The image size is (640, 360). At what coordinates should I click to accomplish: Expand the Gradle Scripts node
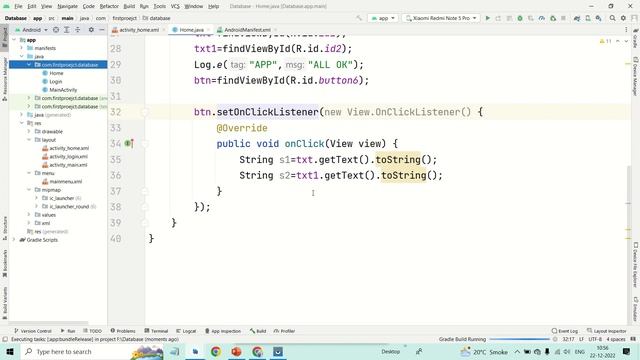click(x=14, y=240)
